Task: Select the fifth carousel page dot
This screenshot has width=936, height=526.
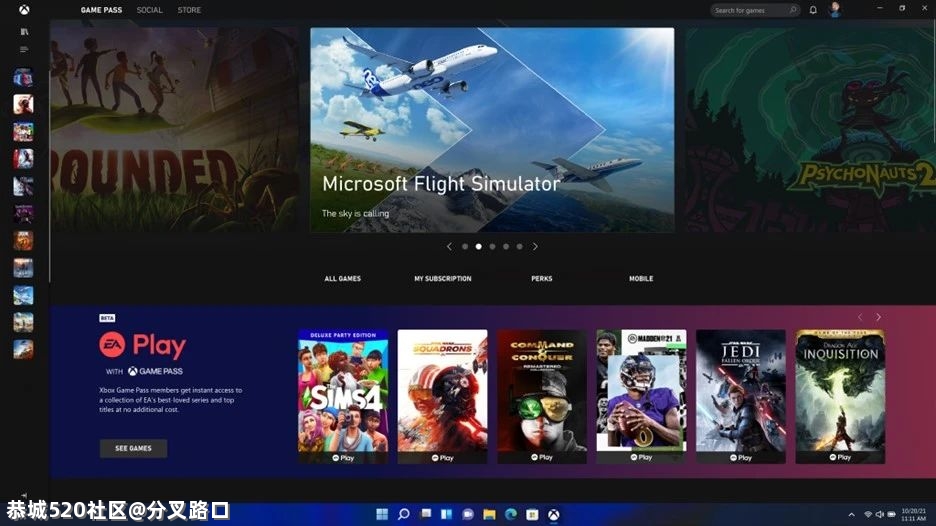Action: (520, 247)
